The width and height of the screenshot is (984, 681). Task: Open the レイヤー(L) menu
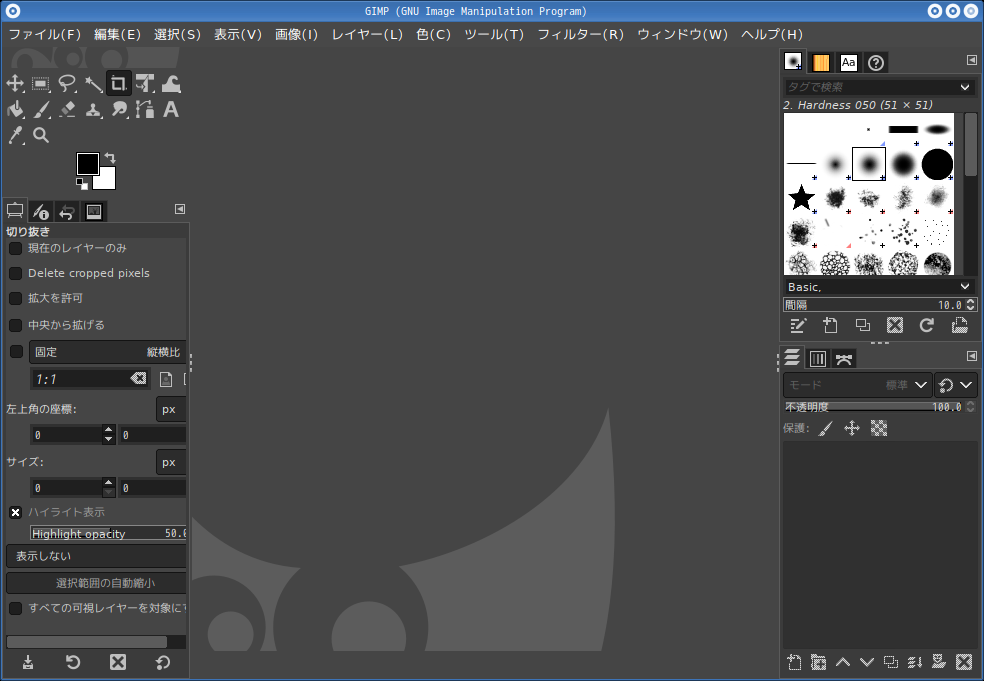click(x=367, y=35)
